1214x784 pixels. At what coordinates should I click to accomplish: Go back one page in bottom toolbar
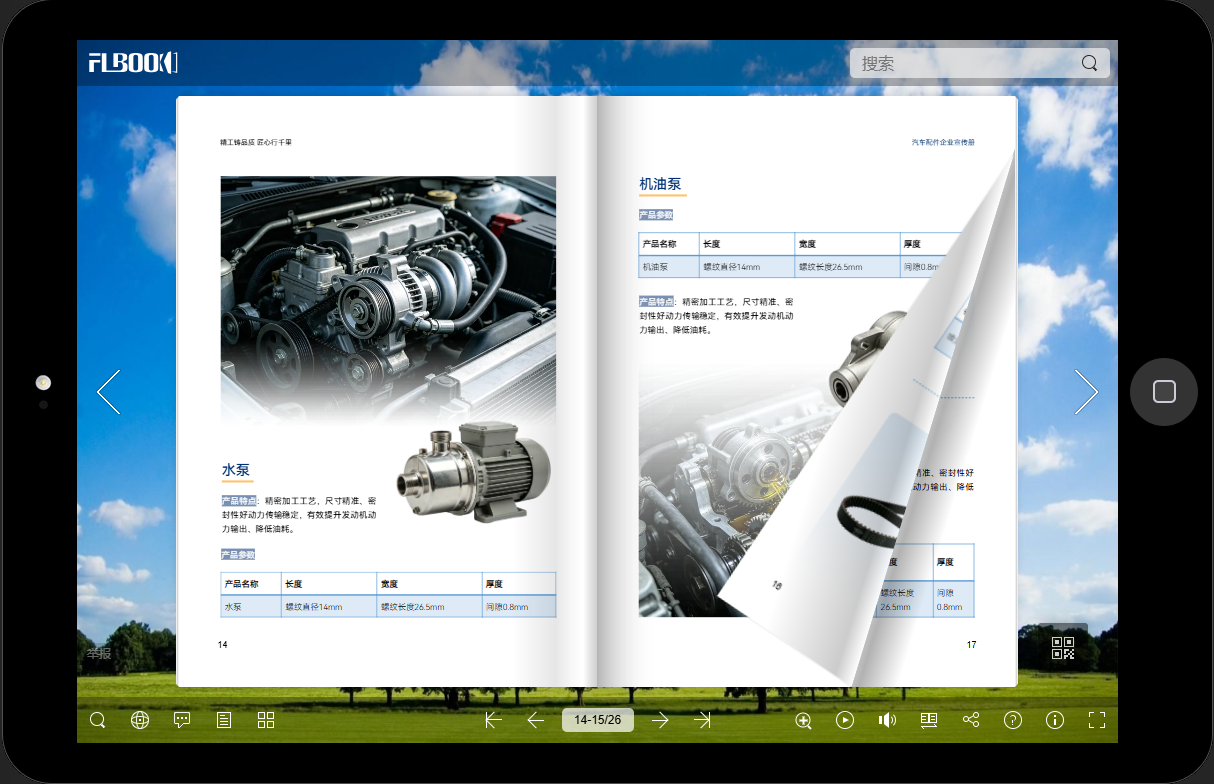coord(535,720)
